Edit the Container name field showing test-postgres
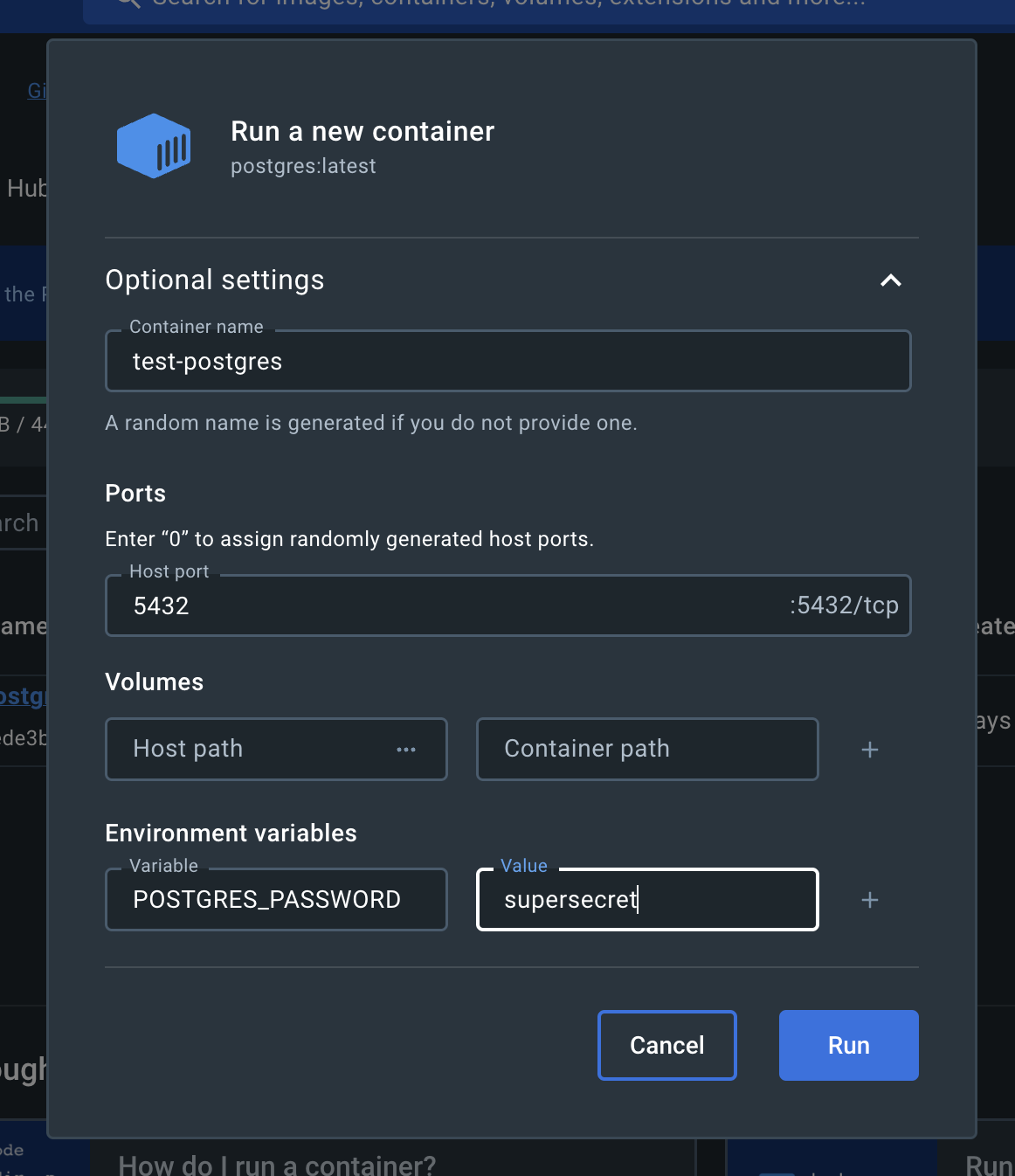Image resolution: width=1015 pixels, height=1176 pixels. 507,361
